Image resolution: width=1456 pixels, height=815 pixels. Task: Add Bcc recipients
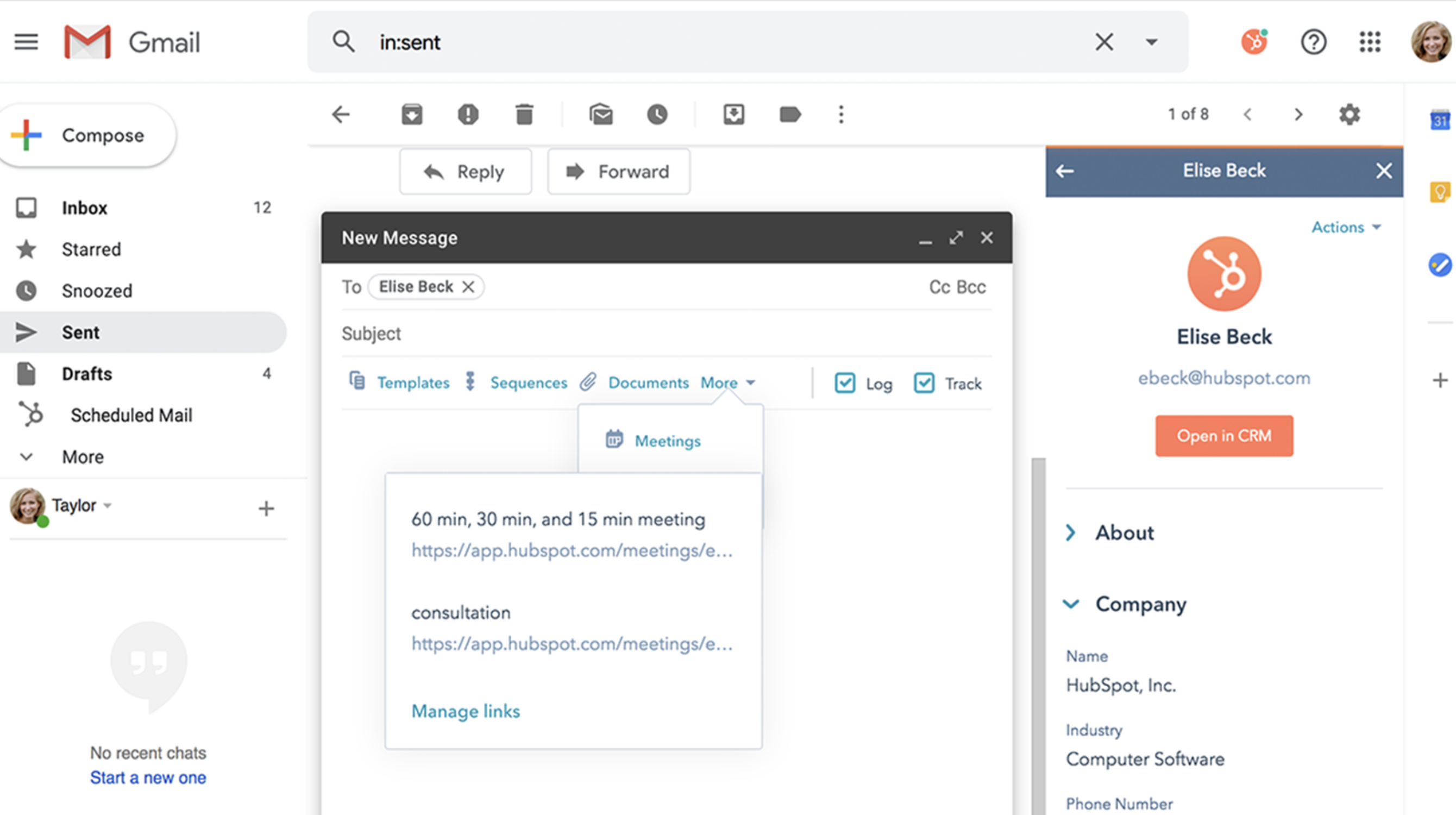971,287
